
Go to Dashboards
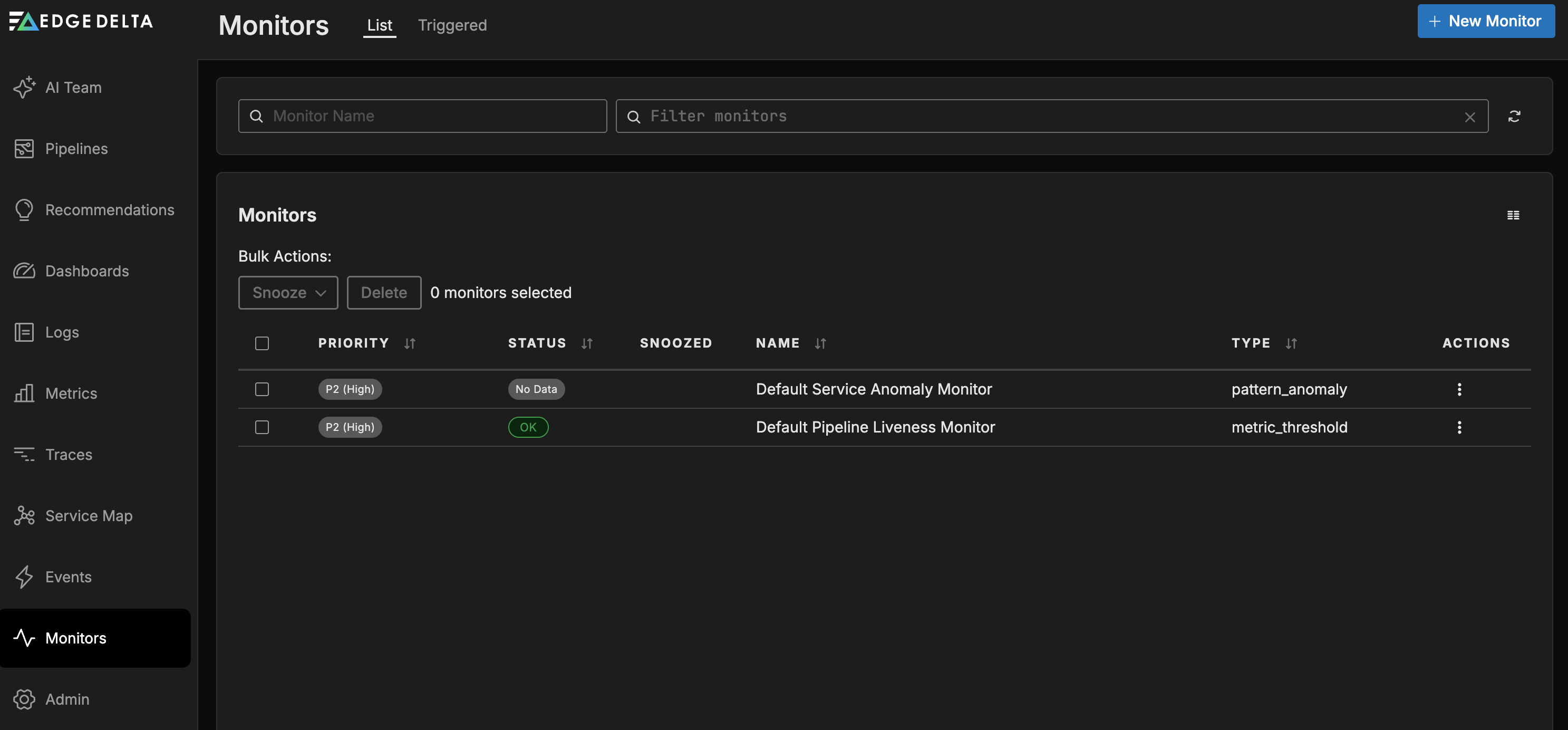[x=86, y=271]
